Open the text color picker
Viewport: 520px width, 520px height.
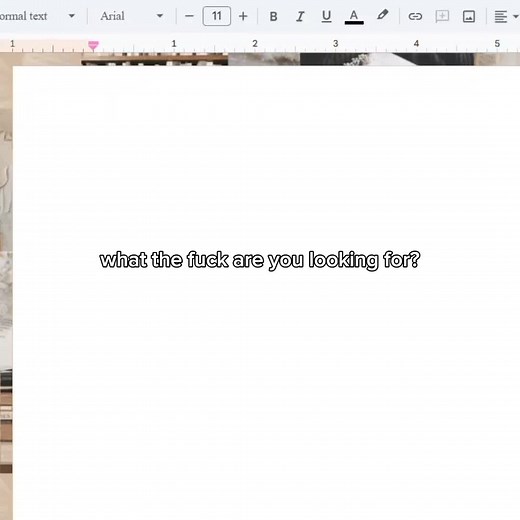(354, 16)
